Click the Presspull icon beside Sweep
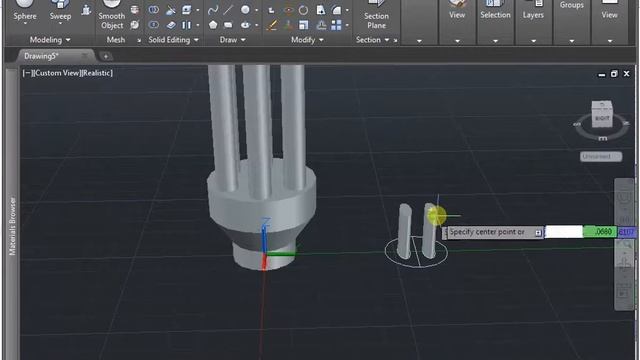This screenshot has height=360, width=640. (x=86, y=10)
